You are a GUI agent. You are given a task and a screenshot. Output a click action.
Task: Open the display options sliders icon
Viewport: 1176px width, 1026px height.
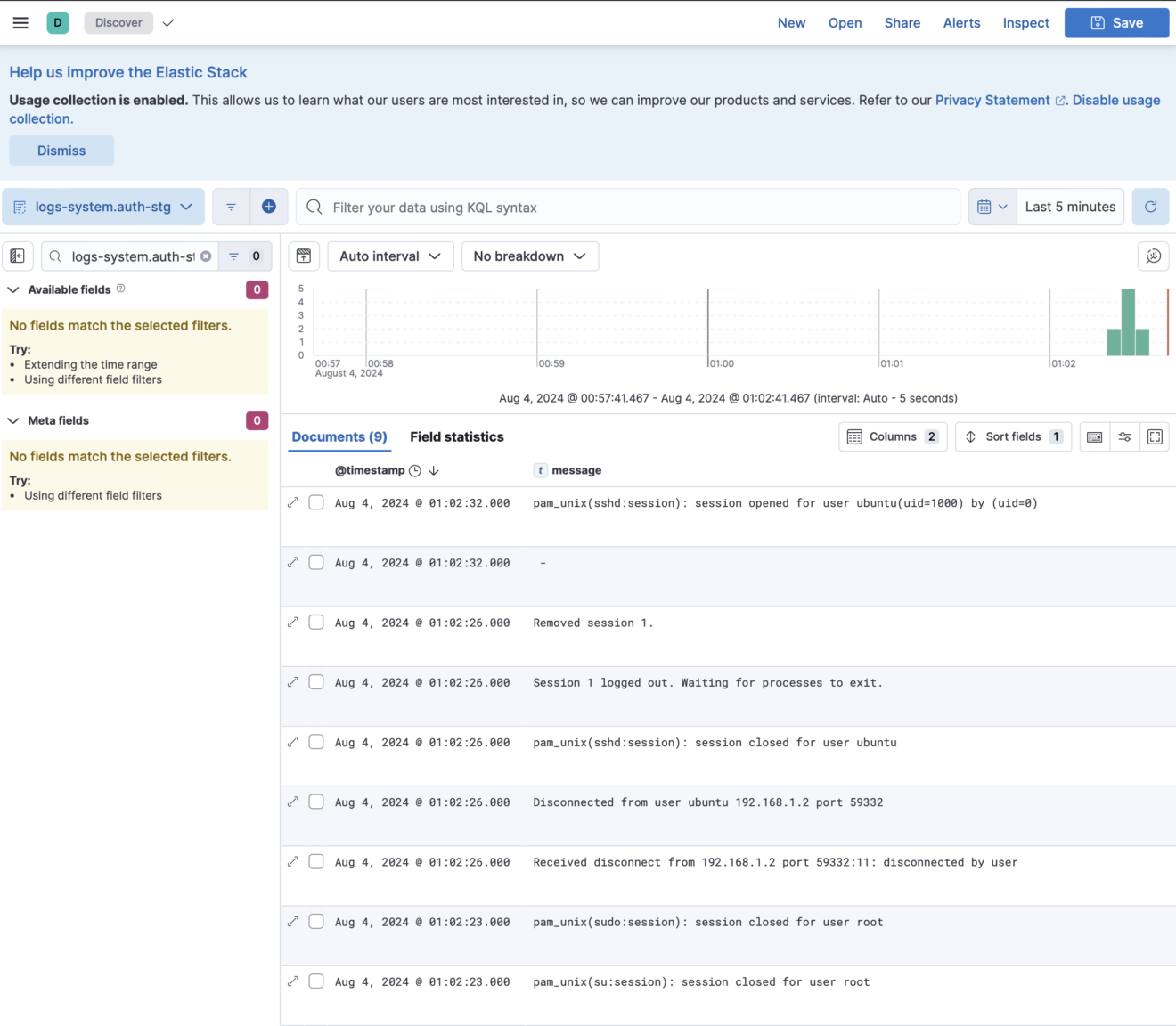[x=1124, y=436]
